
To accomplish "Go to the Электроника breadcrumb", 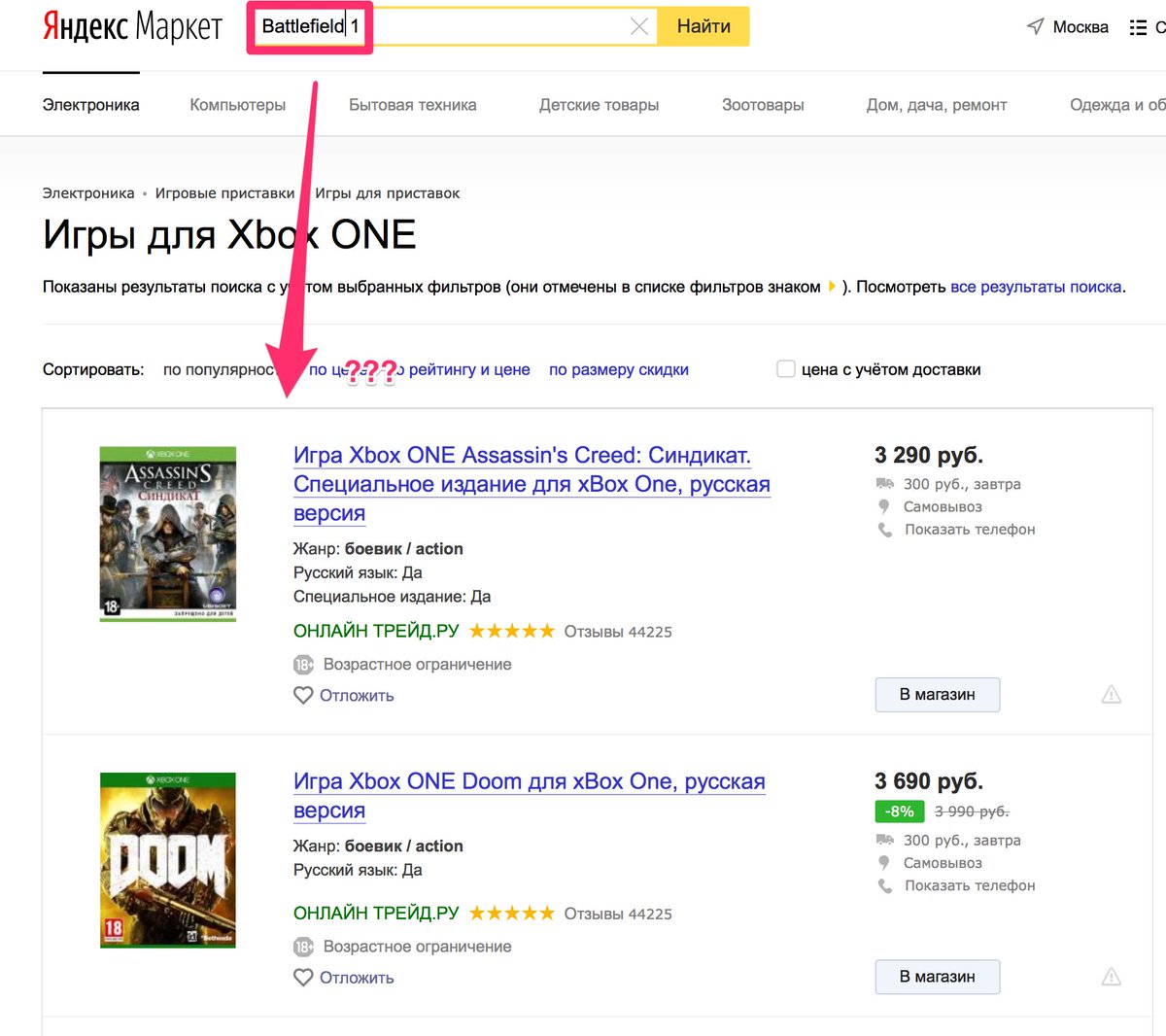I will tap(88, 193).
